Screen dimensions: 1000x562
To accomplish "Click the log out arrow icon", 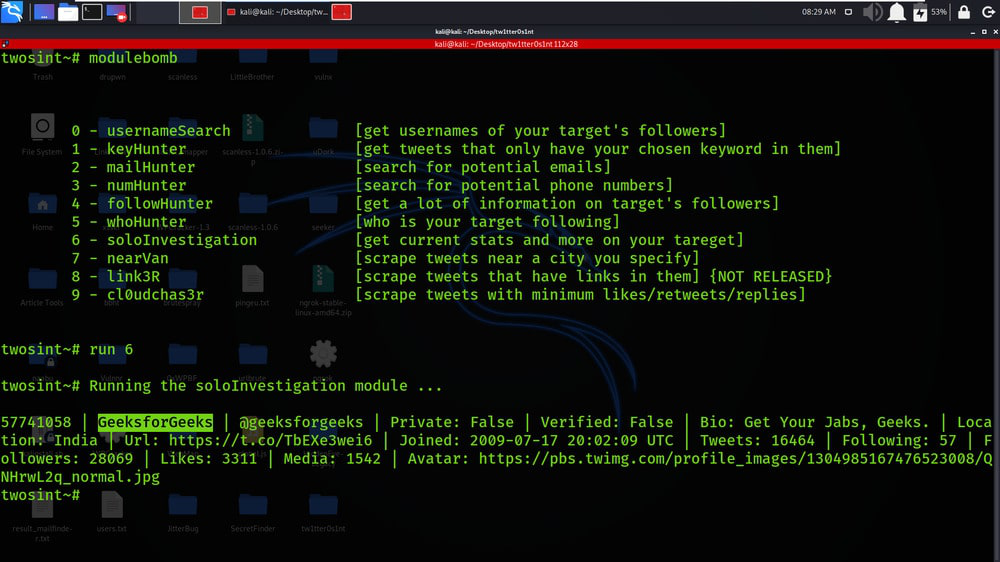I will (x=988, y=12).
